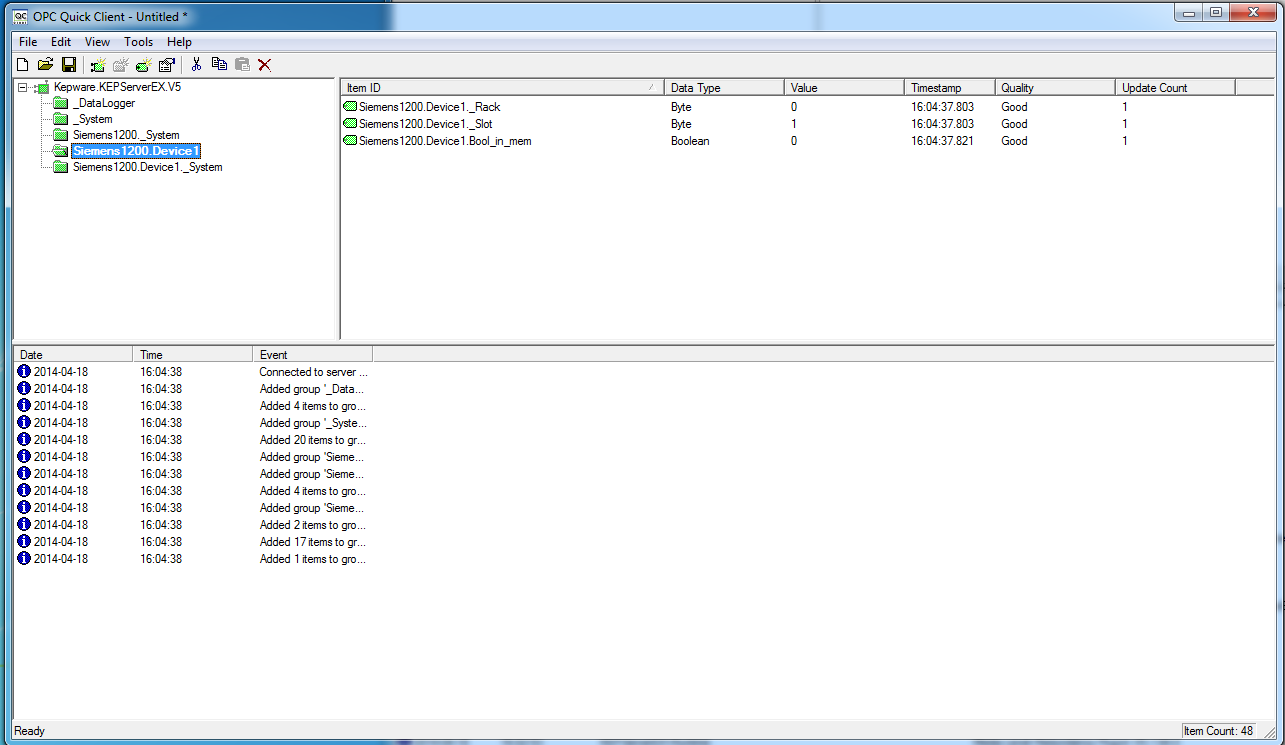Click the Value cell '1' of the _Slot item
Image resolution: width=1285 pixels, height=745 pixels.
(794, 124)
